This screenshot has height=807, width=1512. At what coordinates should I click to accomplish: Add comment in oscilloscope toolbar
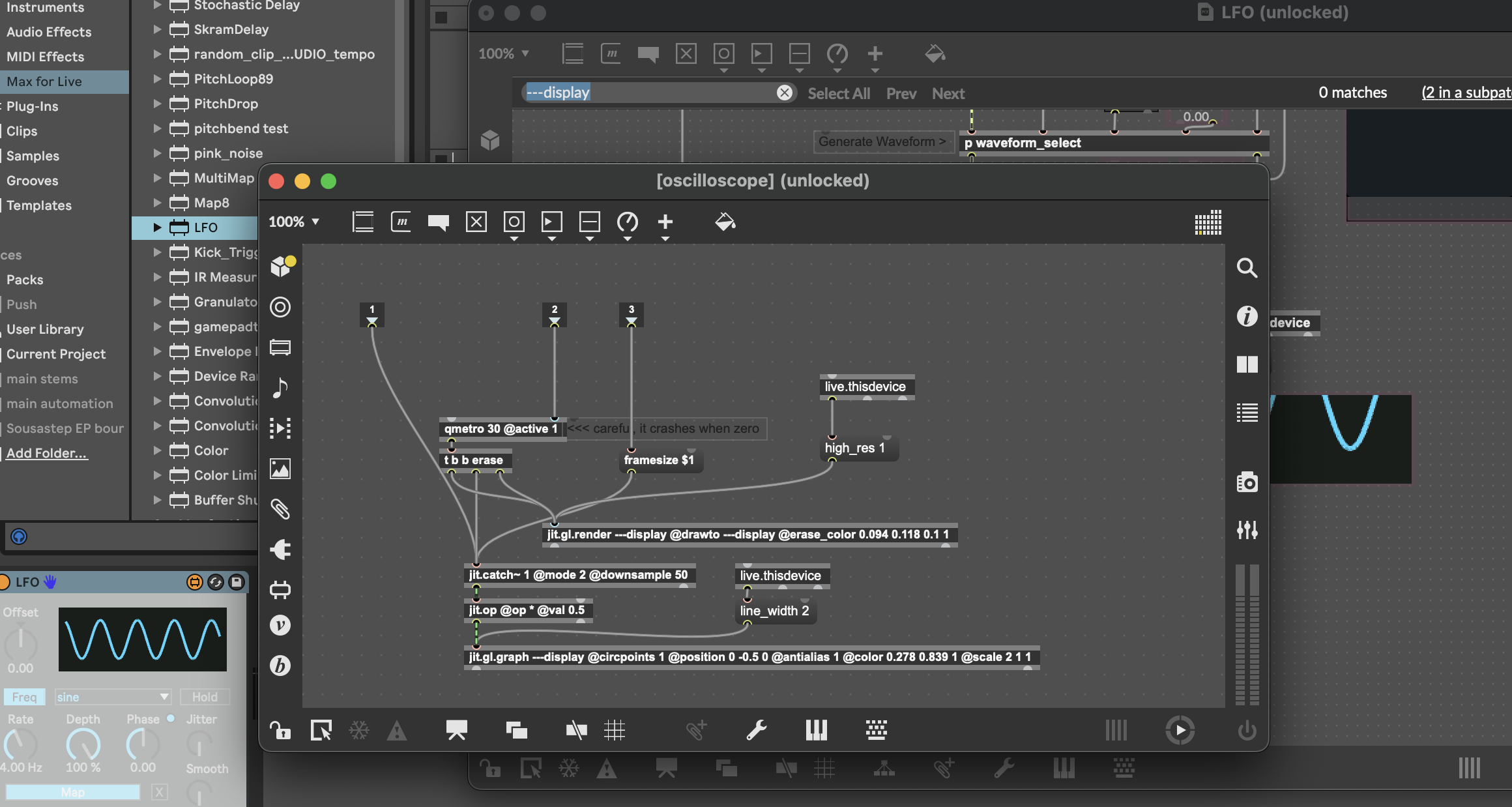pos(439,222)
